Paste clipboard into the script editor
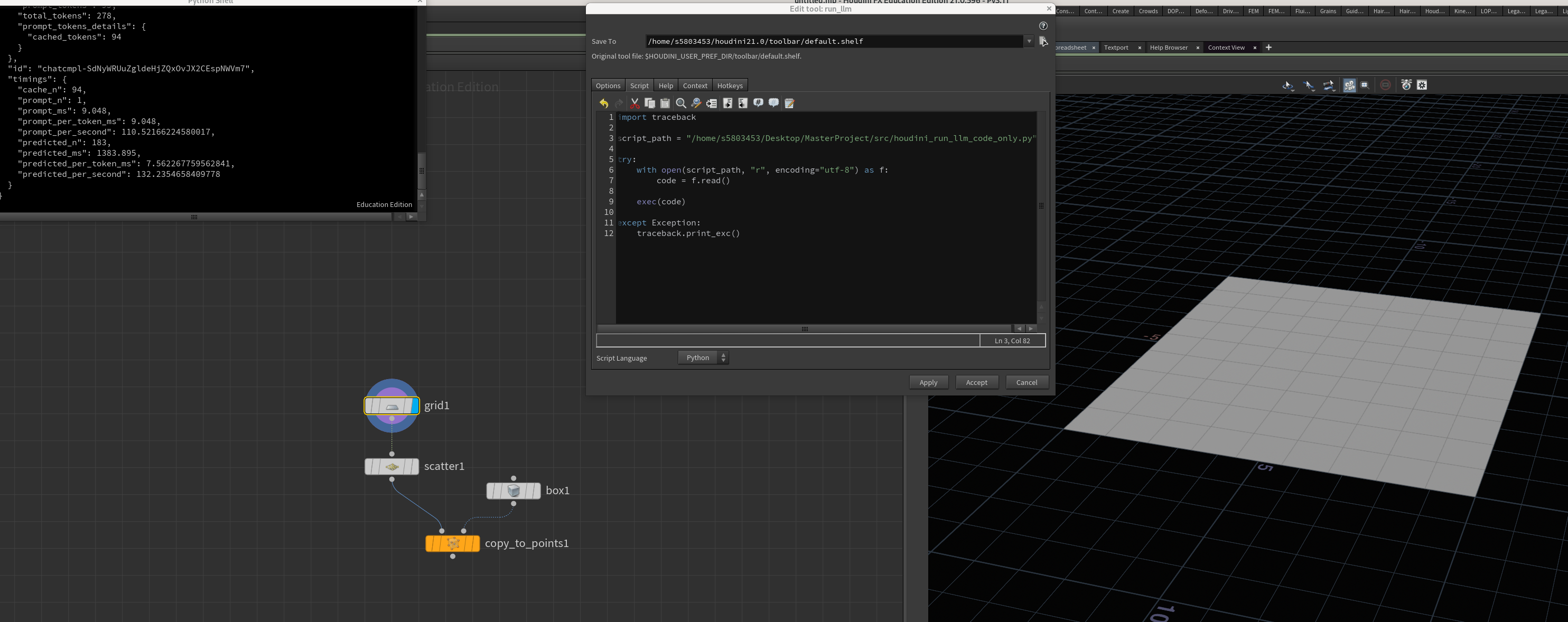This screenshot has width=1568, height=622. click(665, 103)
